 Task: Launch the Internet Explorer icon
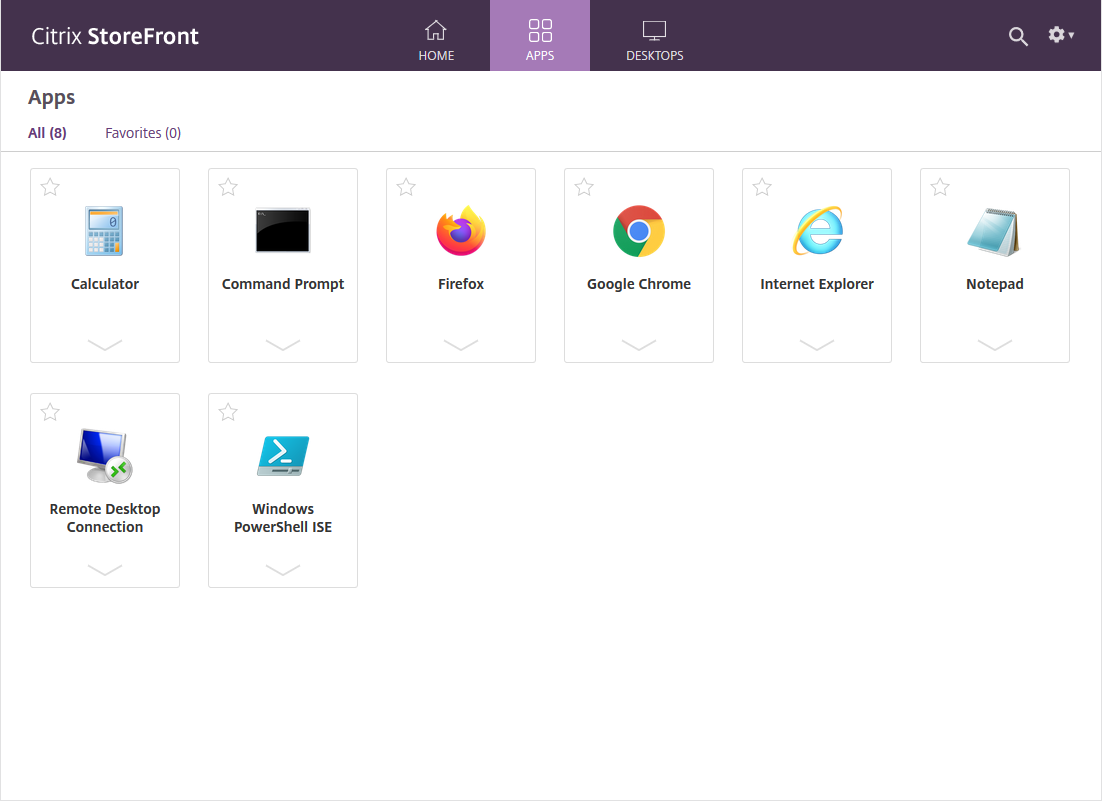(817, 230)
